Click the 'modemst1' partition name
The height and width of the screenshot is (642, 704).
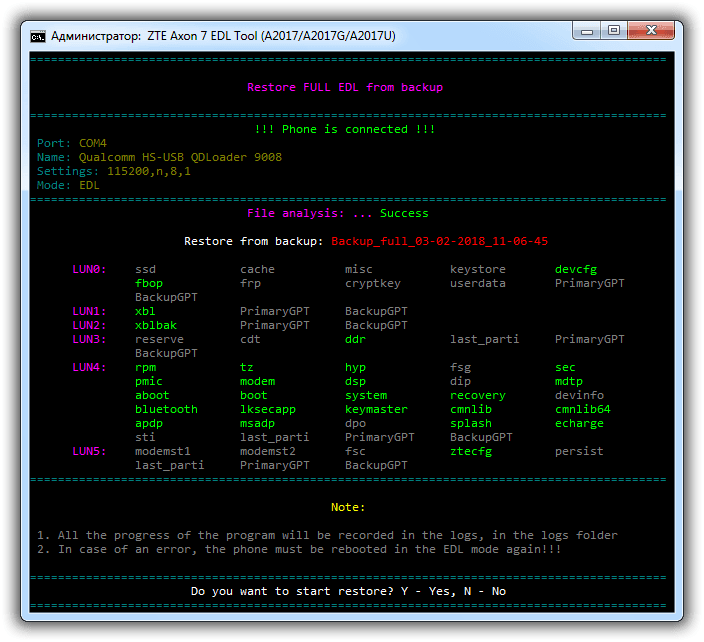(x=163, y=451)
